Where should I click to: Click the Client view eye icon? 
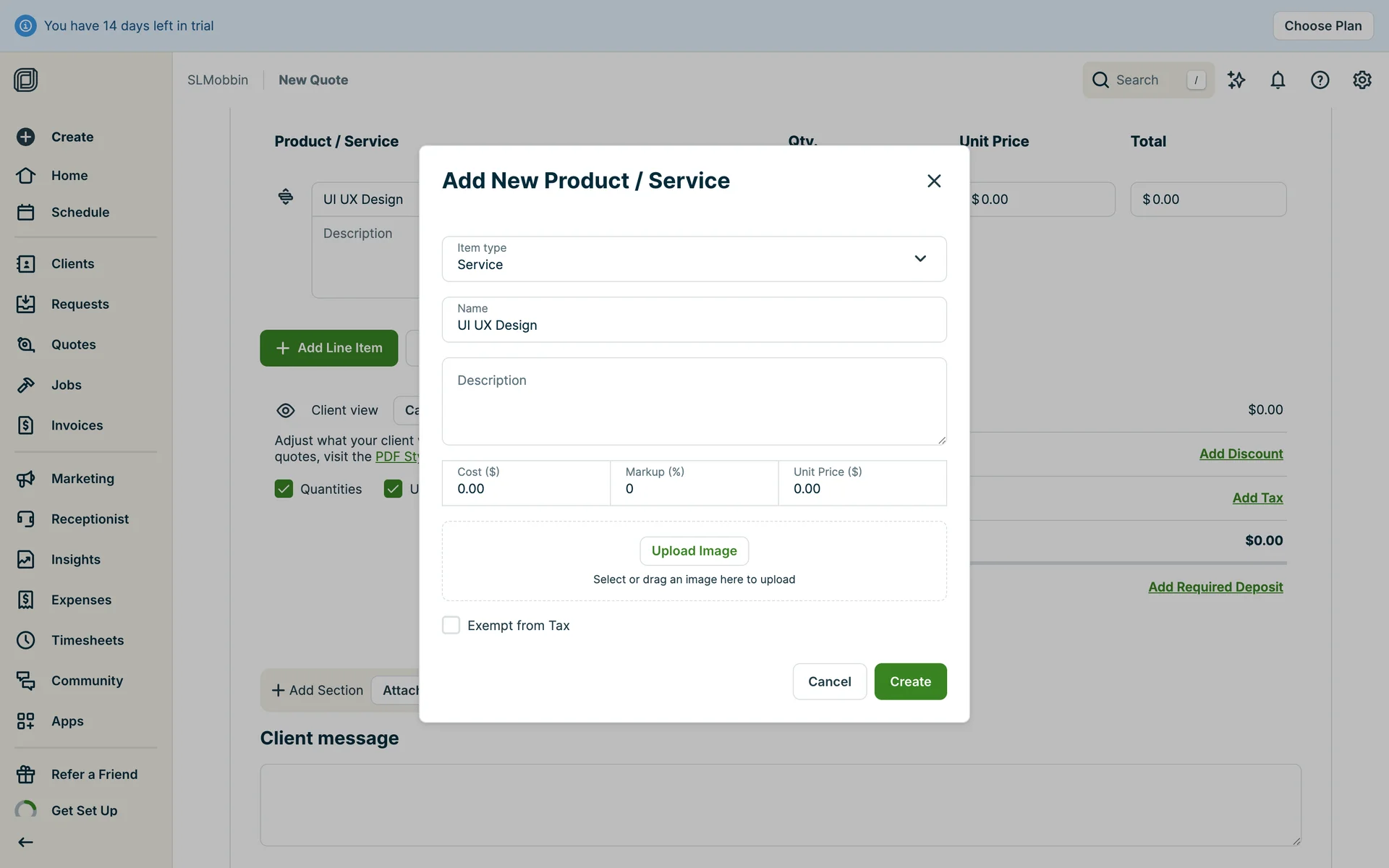coord(286,410)
